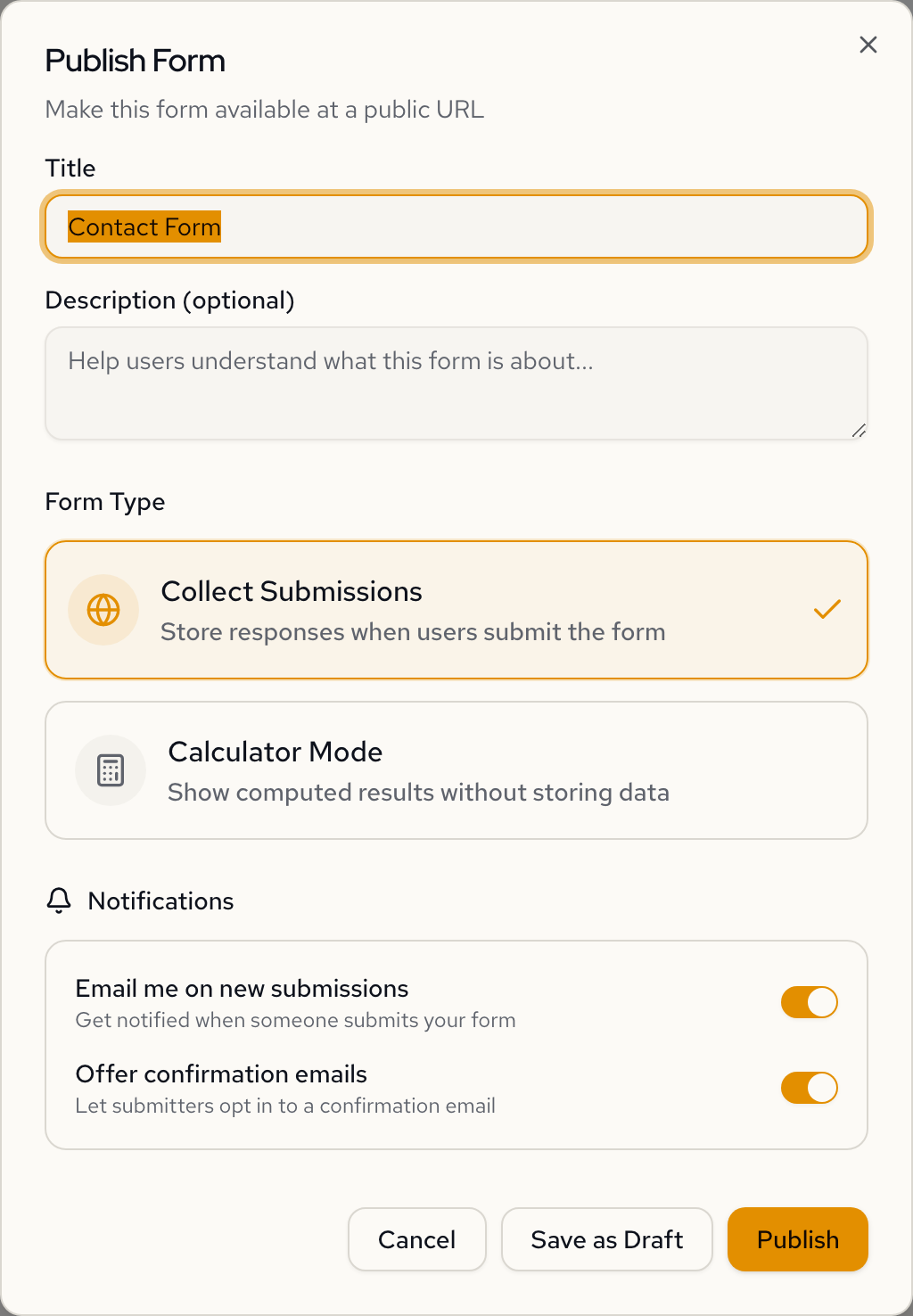913x1316 pixels.
Task: Click the "Offer confirmation emails" label
Action: coord(221,1074)
